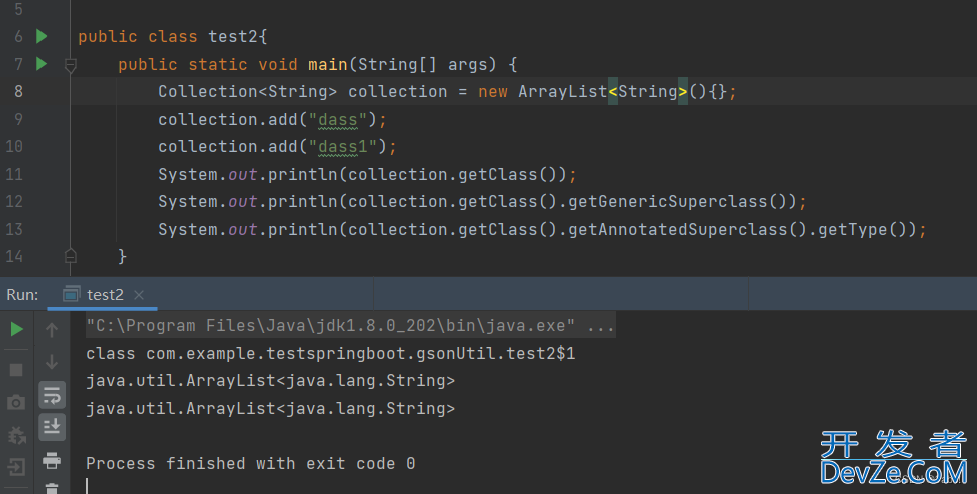977x494 pixels.
Task: Click the attach debugger bug icon
Action: [16, 436]
